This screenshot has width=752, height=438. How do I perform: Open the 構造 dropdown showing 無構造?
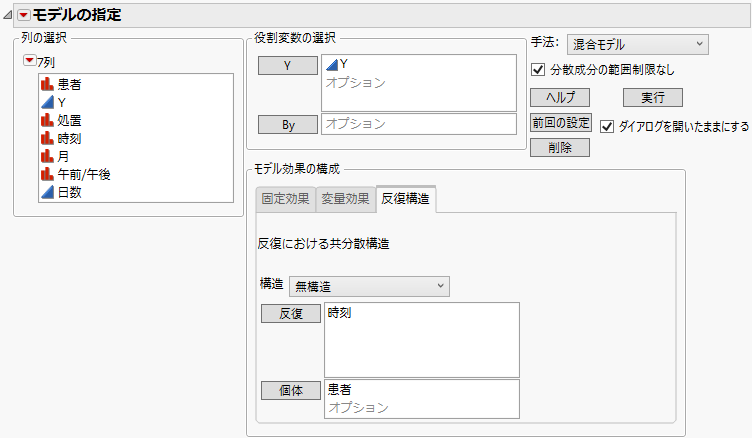point(369,287)
